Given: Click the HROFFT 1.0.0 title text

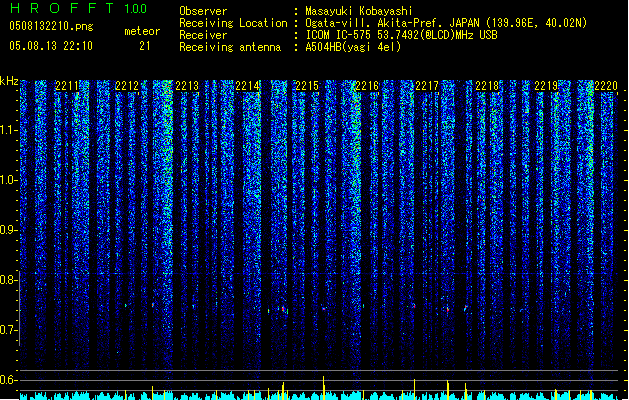Looking at the screenshot, I should coord(78,8).
